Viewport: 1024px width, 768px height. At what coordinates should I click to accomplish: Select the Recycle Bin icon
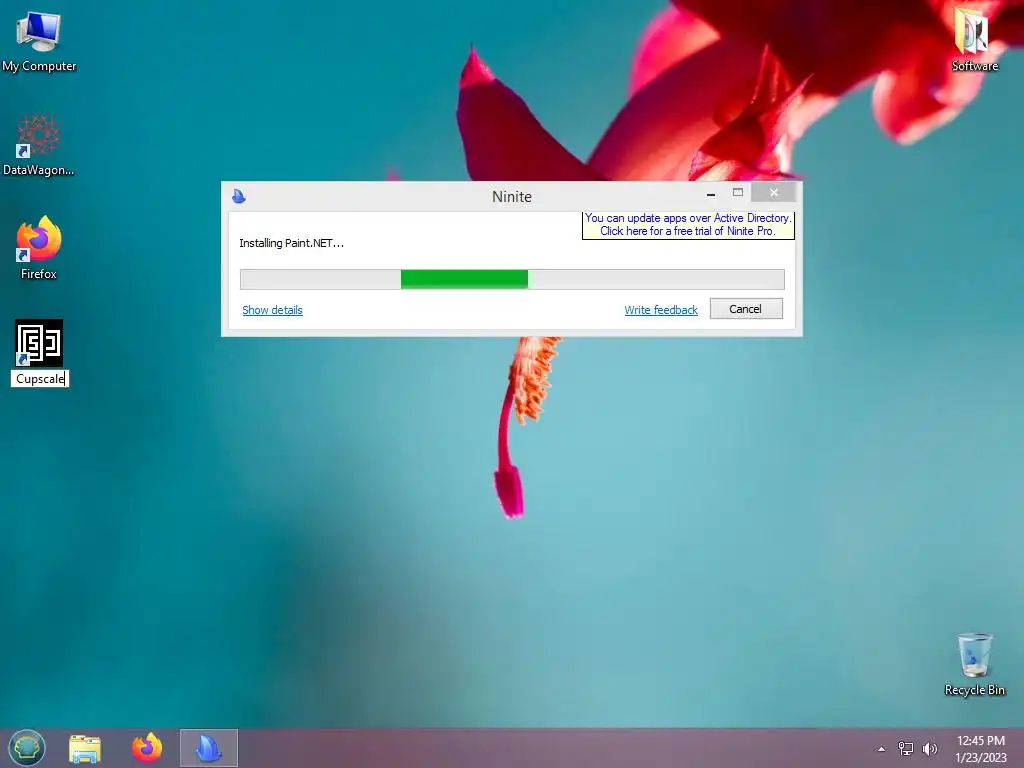974,664
